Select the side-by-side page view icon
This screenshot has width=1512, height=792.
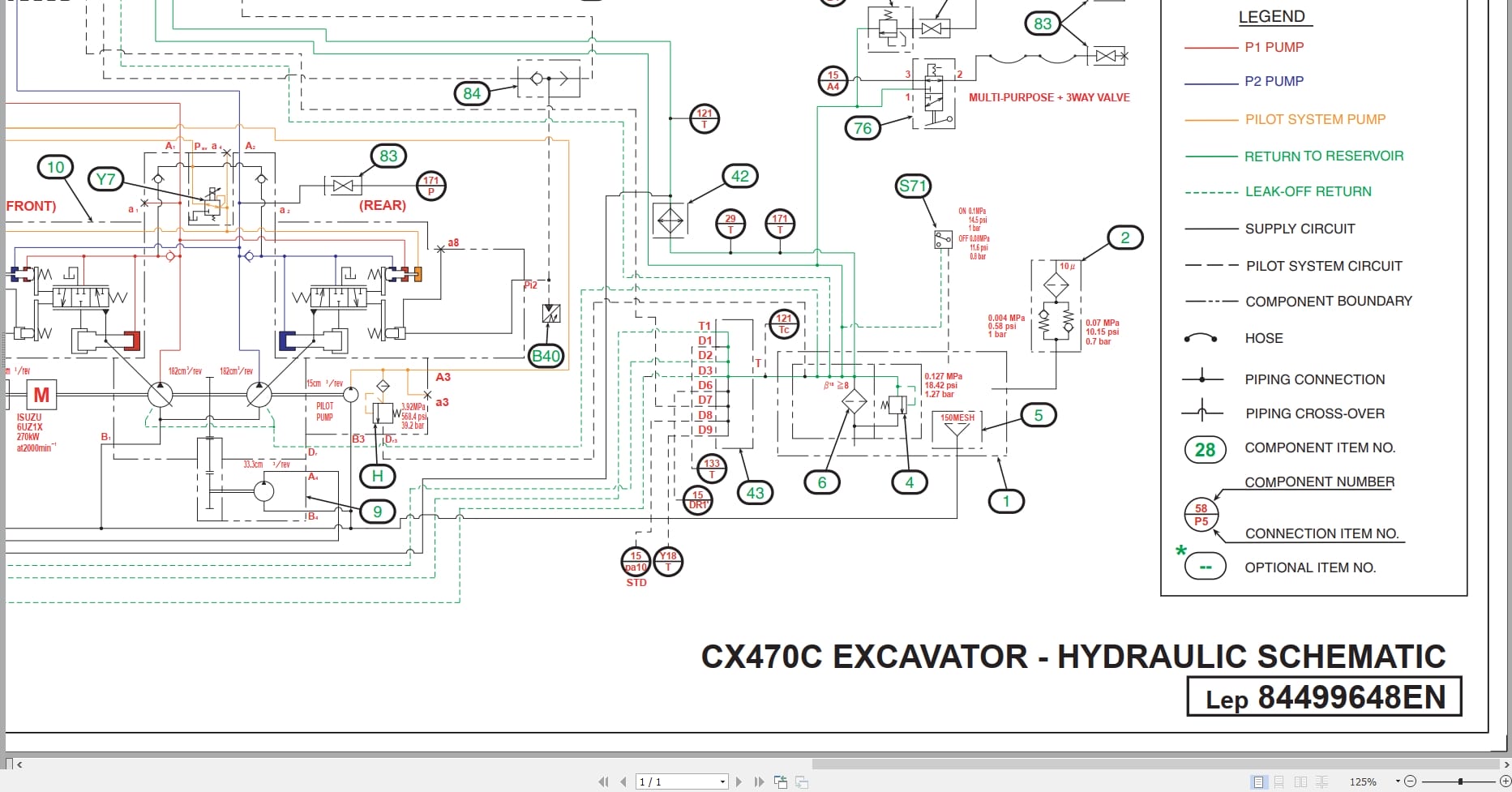(x=1300, y=781)
